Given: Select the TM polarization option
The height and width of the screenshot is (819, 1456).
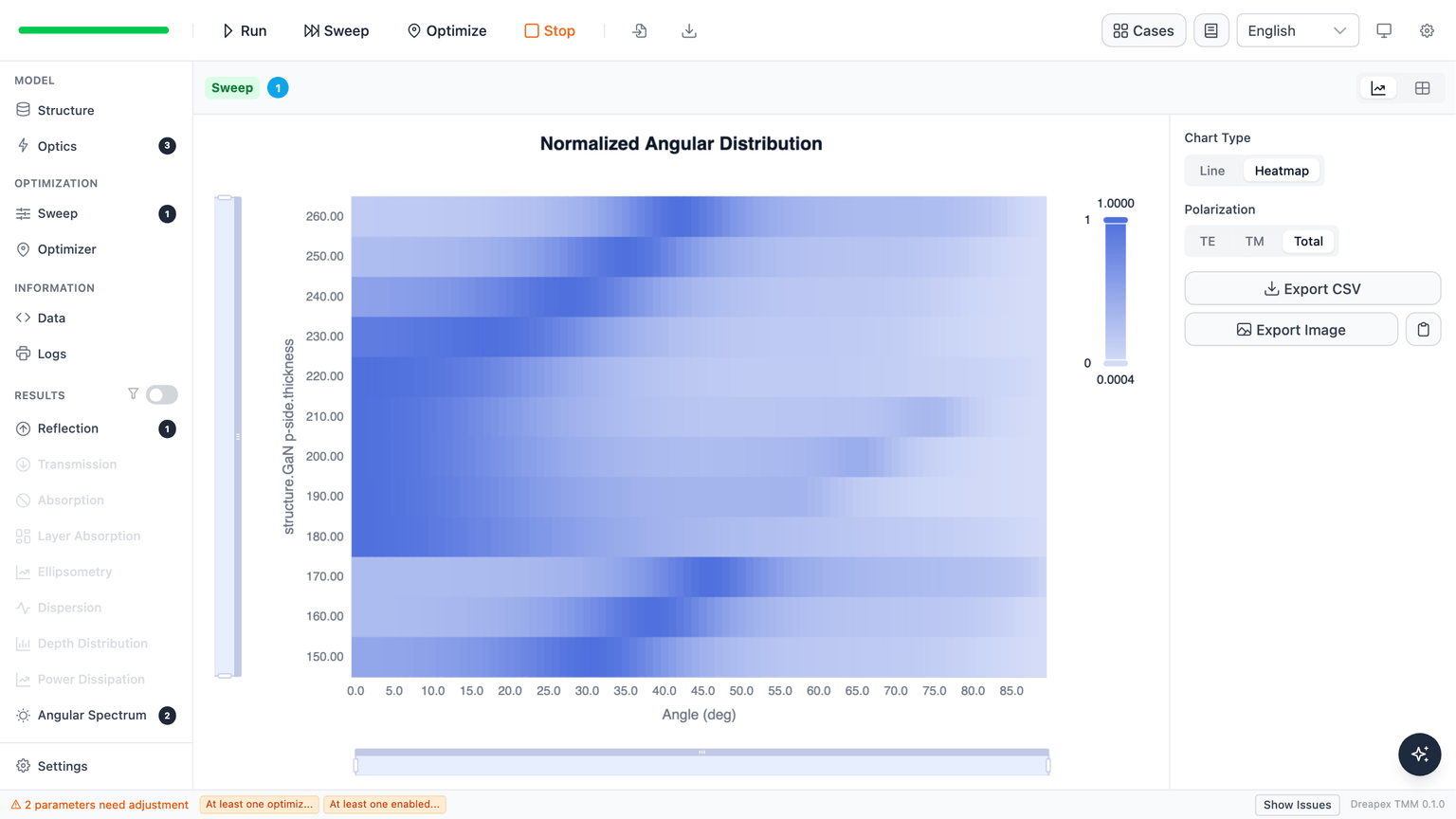Looking at the screenshot, I should [1254, 242].
